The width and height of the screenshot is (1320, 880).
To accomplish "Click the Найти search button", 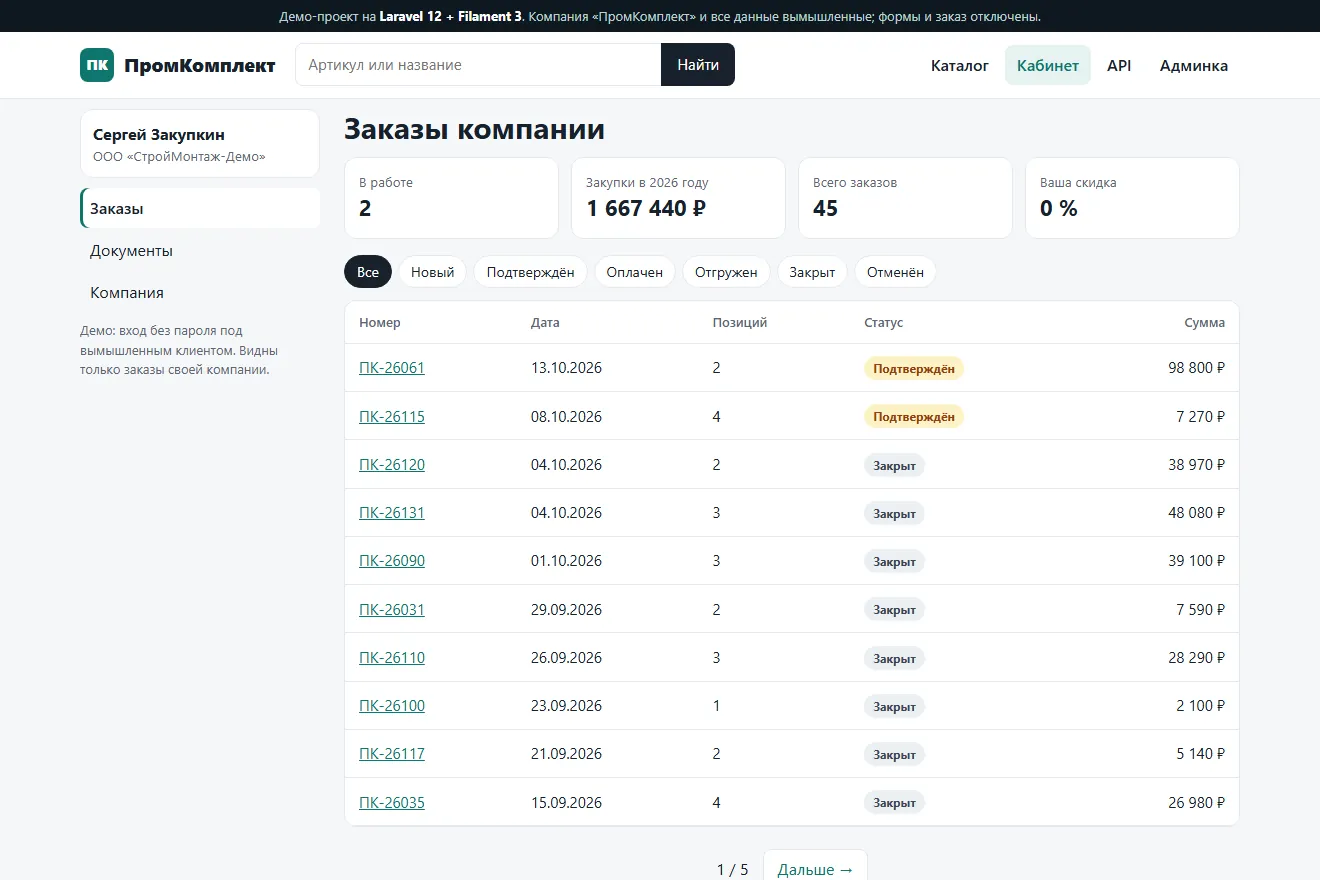I will (698, 65).
